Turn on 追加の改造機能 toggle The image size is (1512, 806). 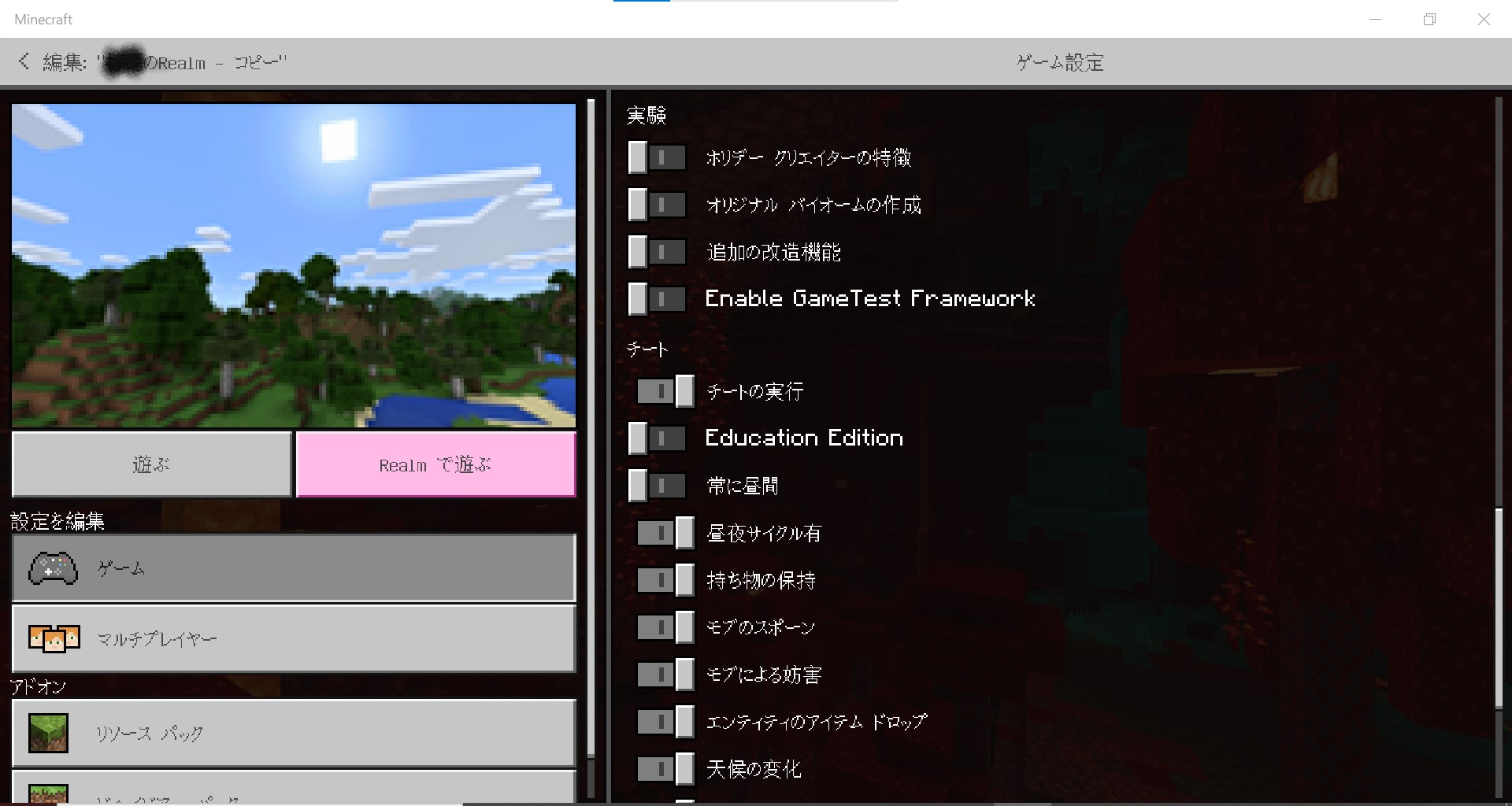[x=657, y=253]
